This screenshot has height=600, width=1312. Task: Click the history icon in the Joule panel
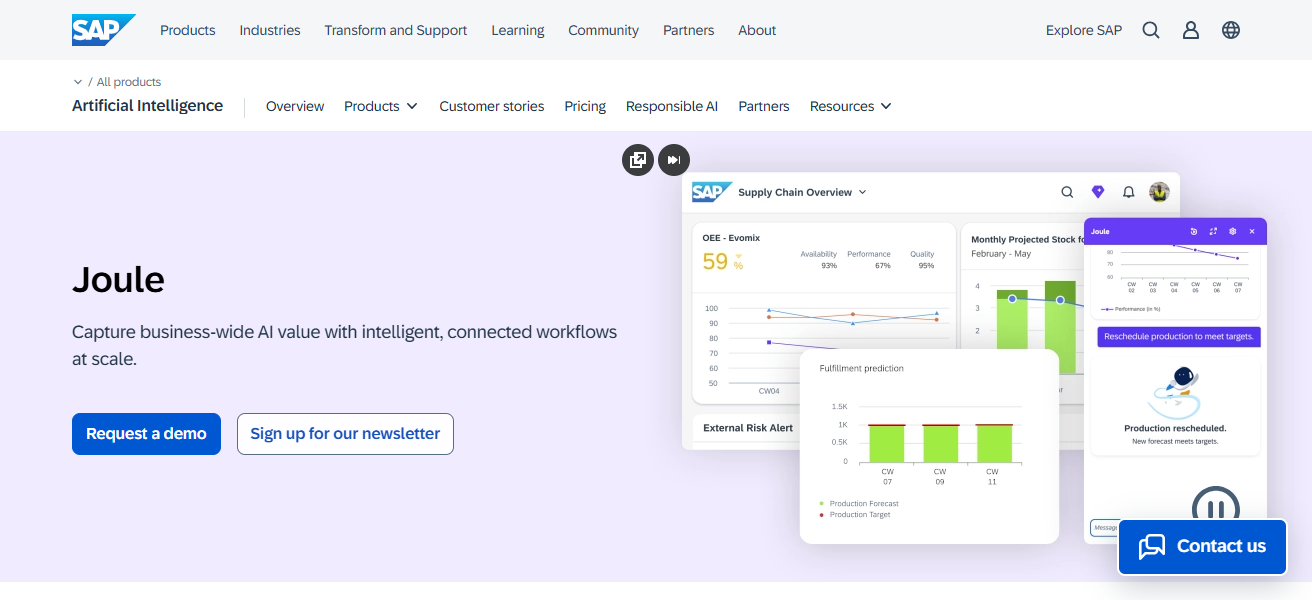pos(1194,231)
